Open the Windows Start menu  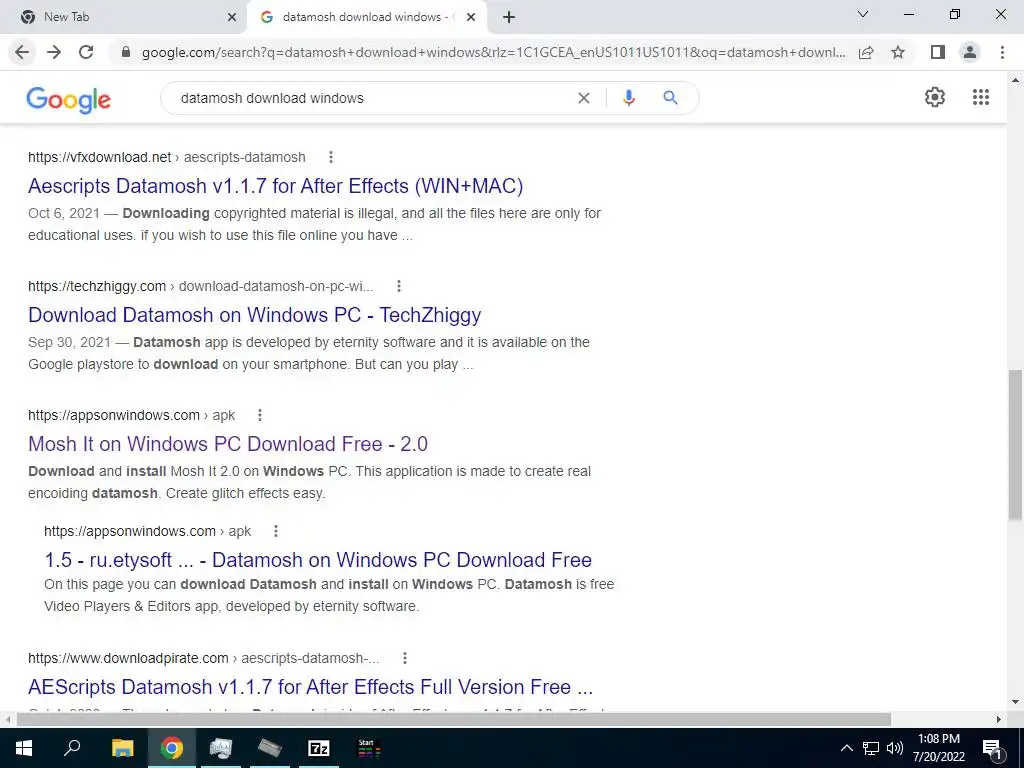24,748
